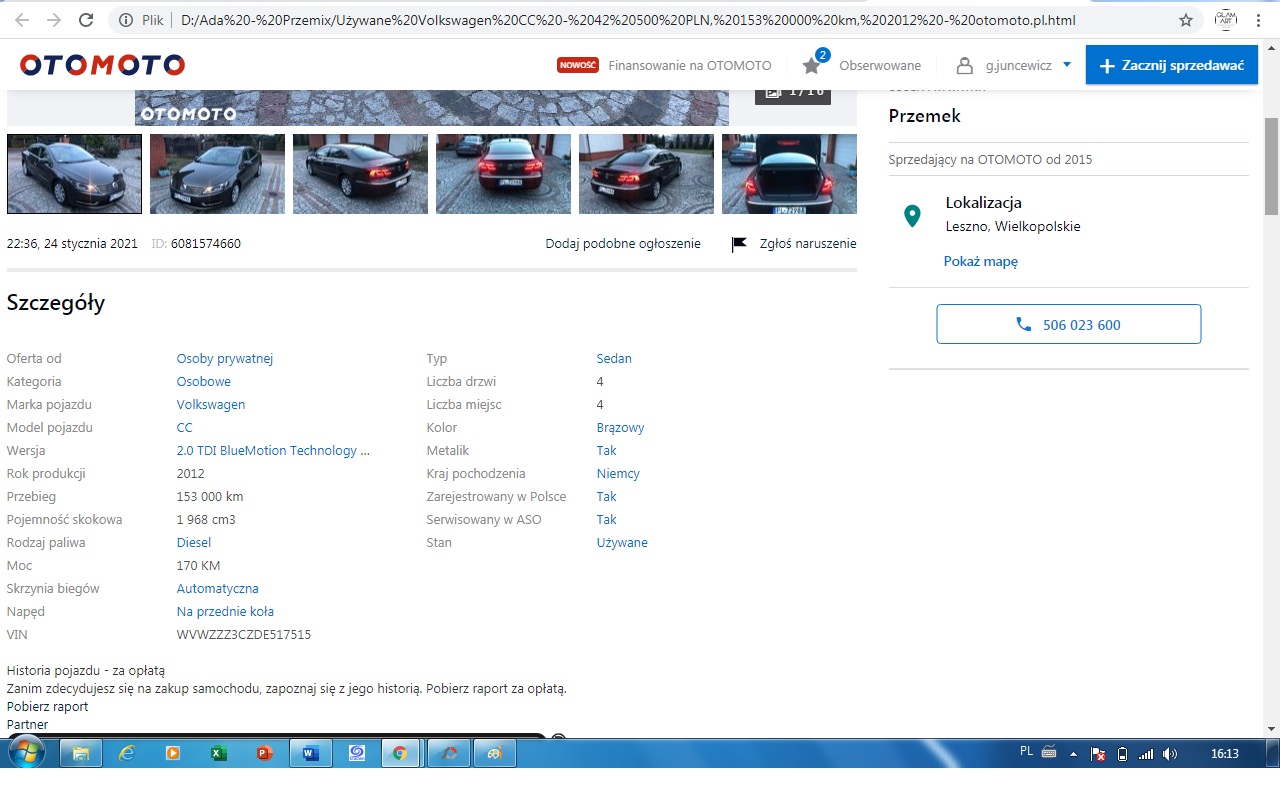This screenshot has width=1280, height=800.
Task: Reload the page using refresh icon
Action: point(86,20)
